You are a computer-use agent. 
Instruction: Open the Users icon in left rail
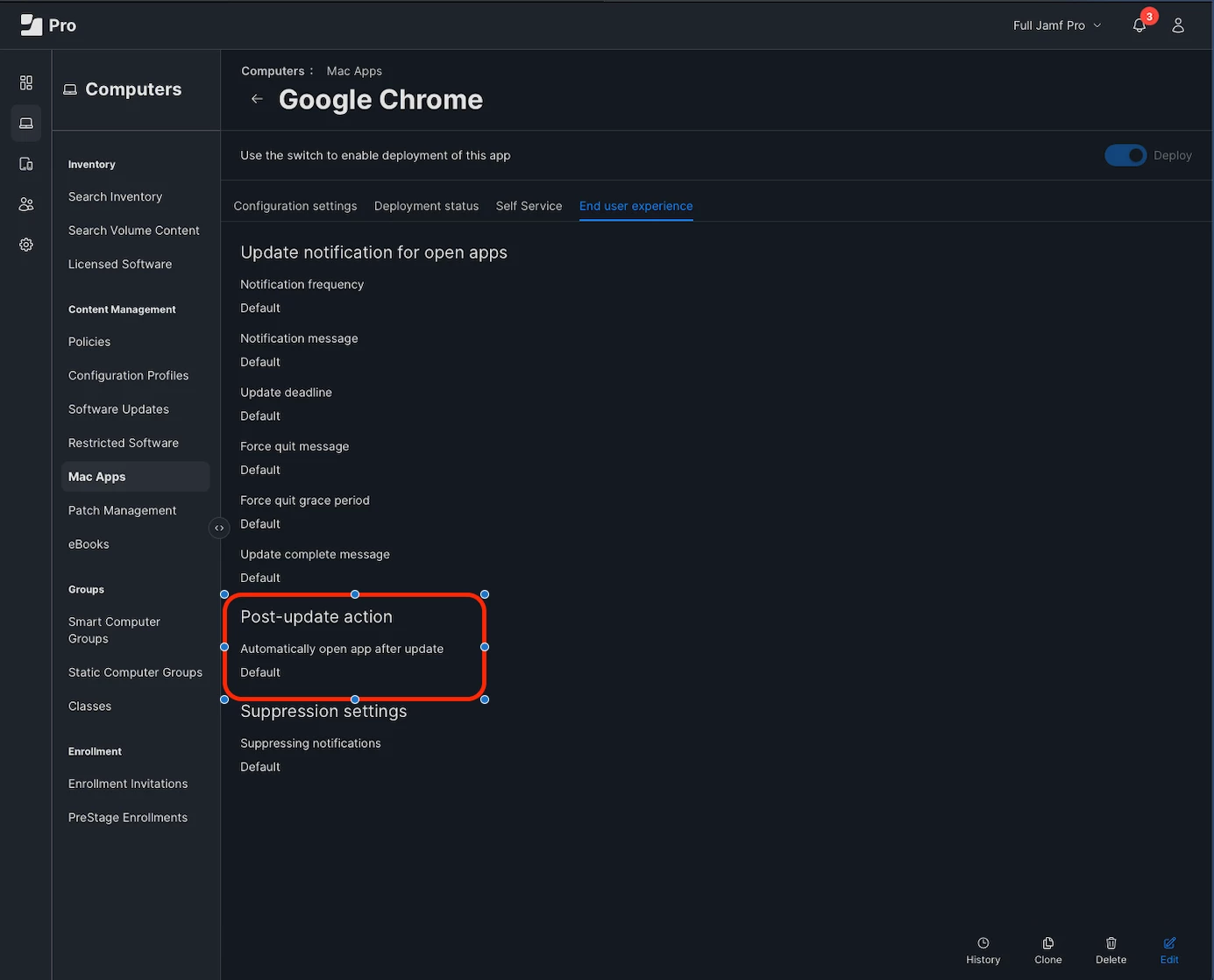pos(26,204)
